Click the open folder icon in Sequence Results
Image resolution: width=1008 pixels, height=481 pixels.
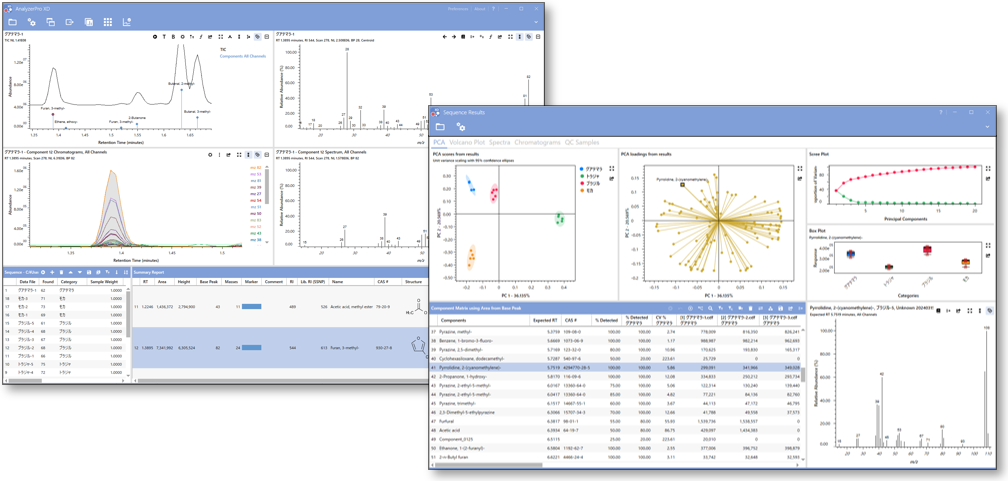click(440, 127)
